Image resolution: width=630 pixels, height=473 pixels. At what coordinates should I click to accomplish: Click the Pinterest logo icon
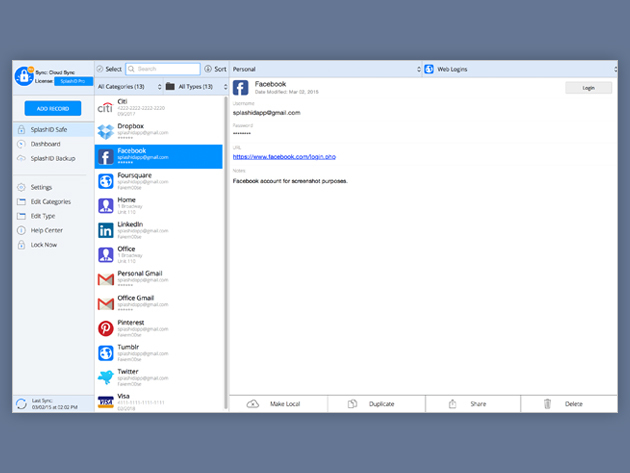pos(106,328)
